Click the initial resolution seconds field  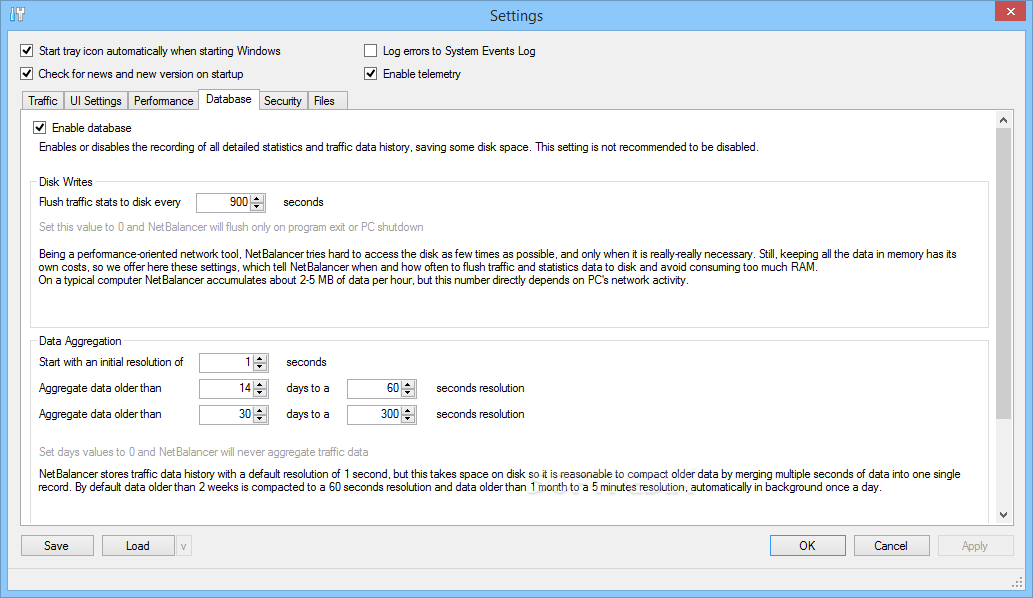pyautogui.click(x=226, y=362)
